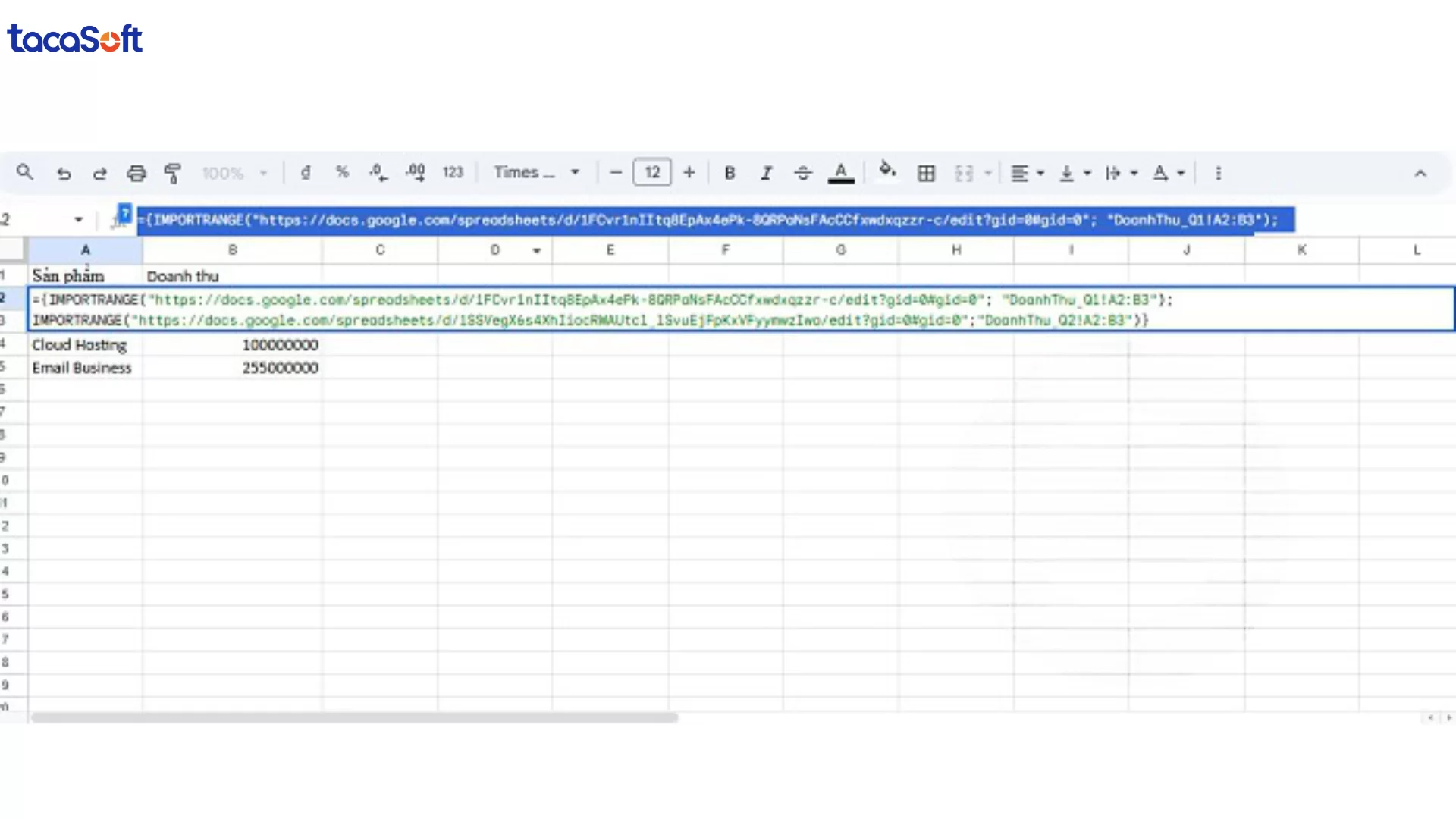Click the Increase font size plus button

tap(689, 172)
